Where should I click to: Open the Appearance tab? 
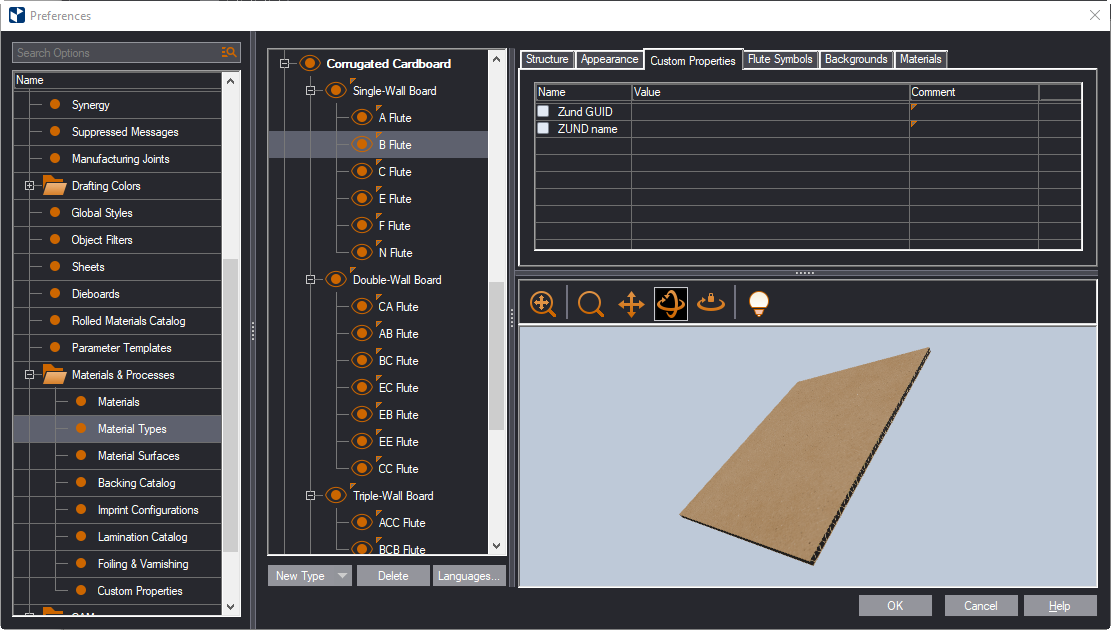coord(609,59)
